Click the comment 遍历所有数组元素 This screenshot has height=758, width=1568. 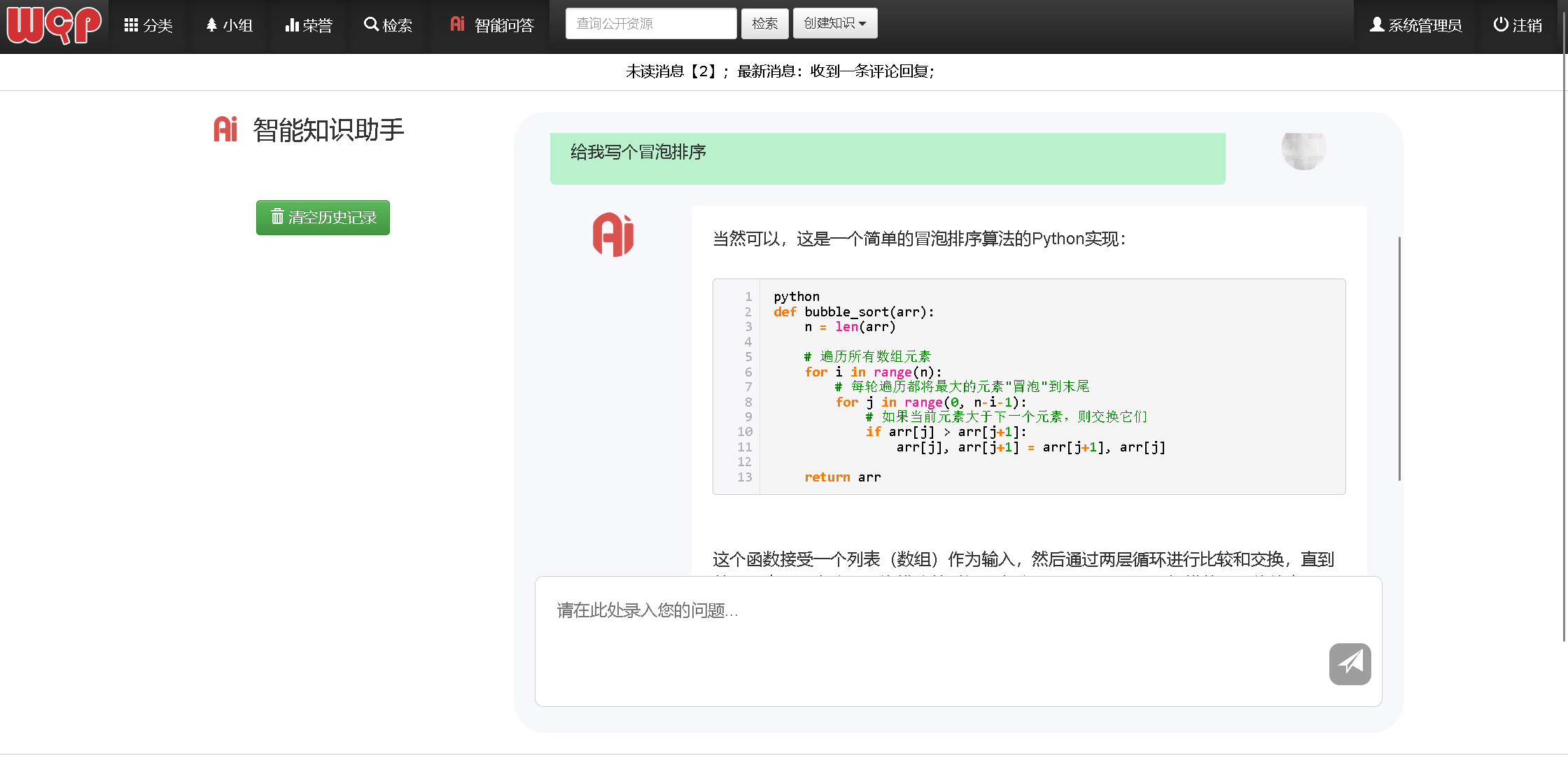(x=867, y=357)
